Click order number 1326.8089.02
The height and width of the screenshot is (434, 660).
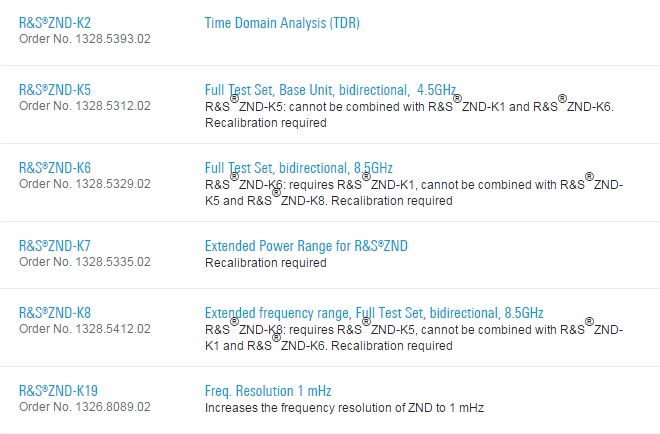[x=85, y=407]
